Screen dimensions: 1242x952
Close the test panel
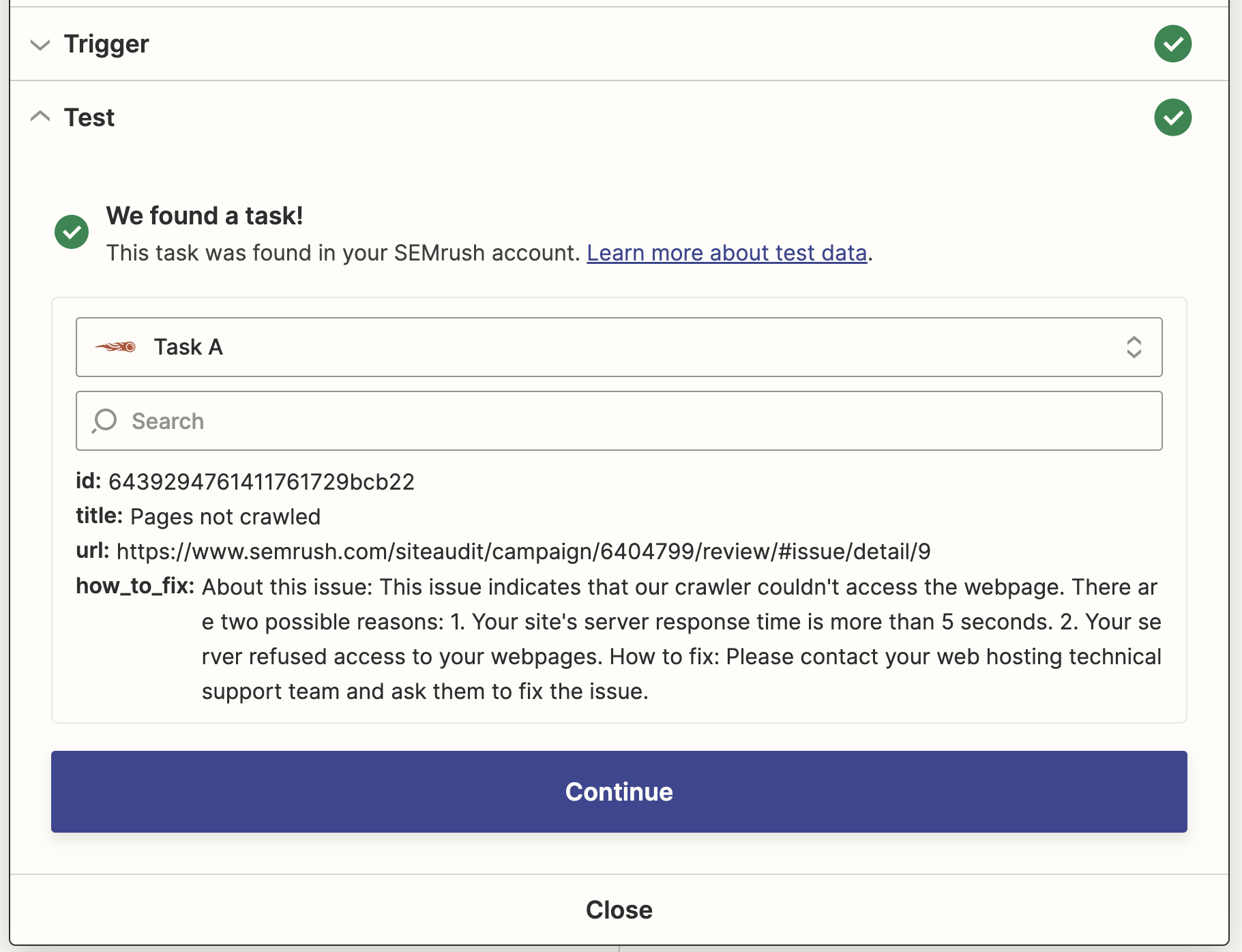pos(619,909)
